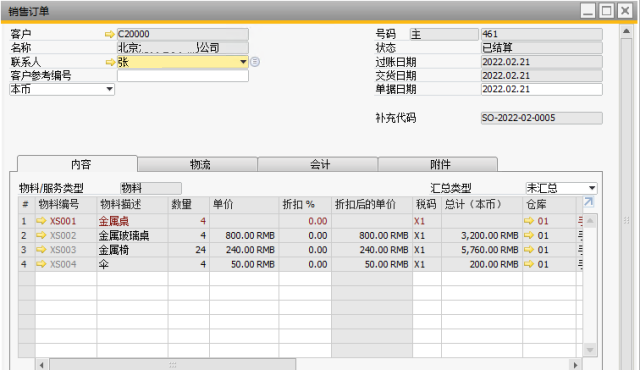The height and width of the screenshot is (370, 640).
Task: Click the 仓库 column header
Action: pyautogui.click(x=549, y=204)
